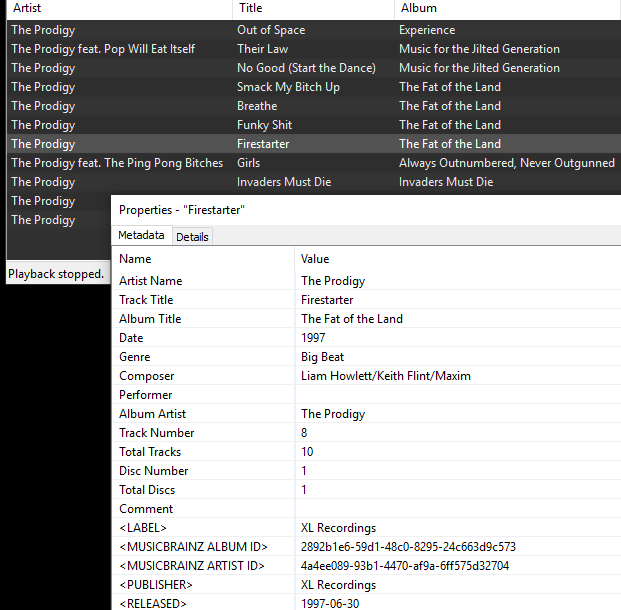Click Always Outnumbered, Never Outgunned album cell

click(507, 163)
